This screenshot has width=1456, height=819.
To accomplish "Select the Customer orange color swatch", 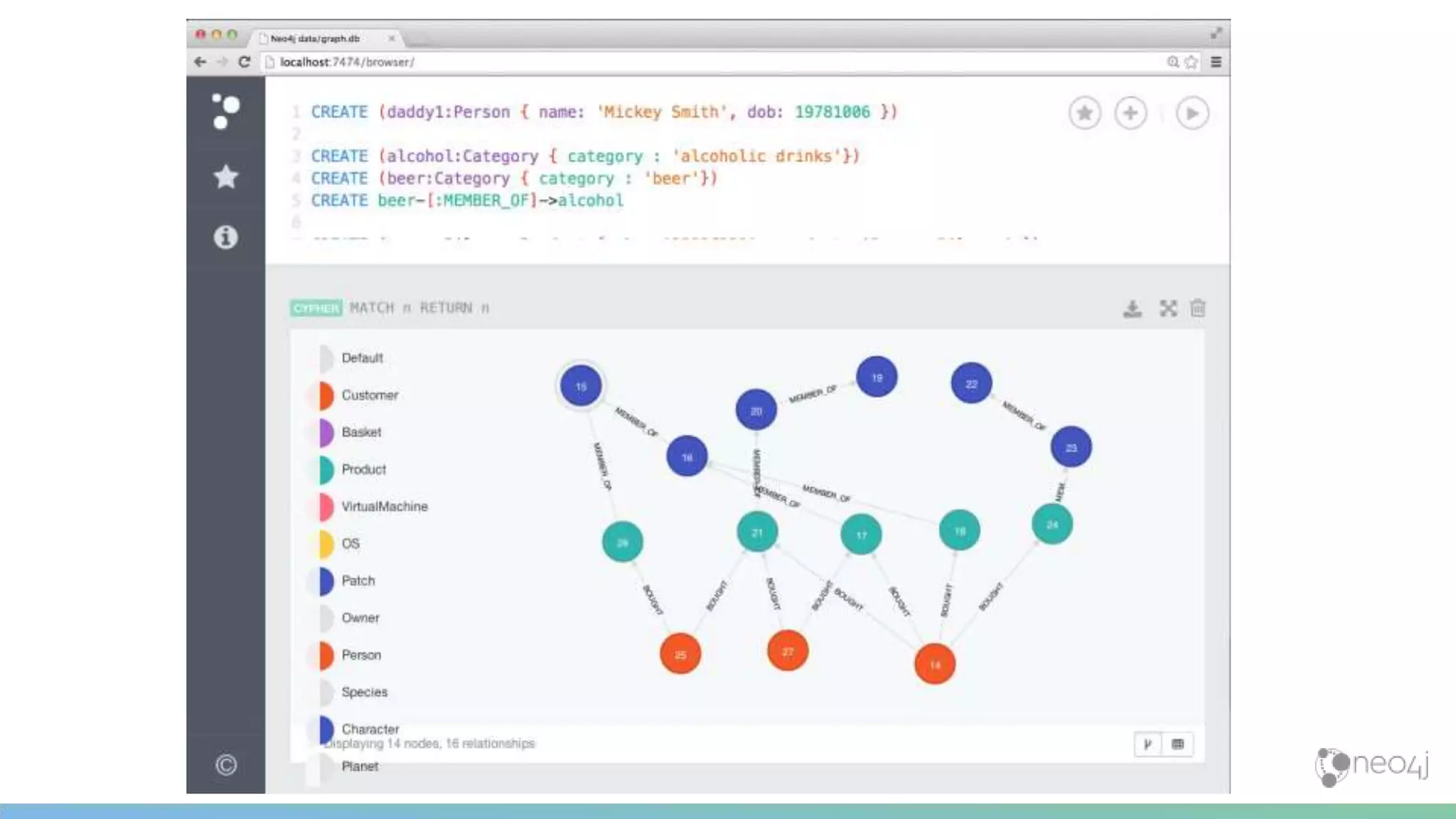I will point(325,395).
